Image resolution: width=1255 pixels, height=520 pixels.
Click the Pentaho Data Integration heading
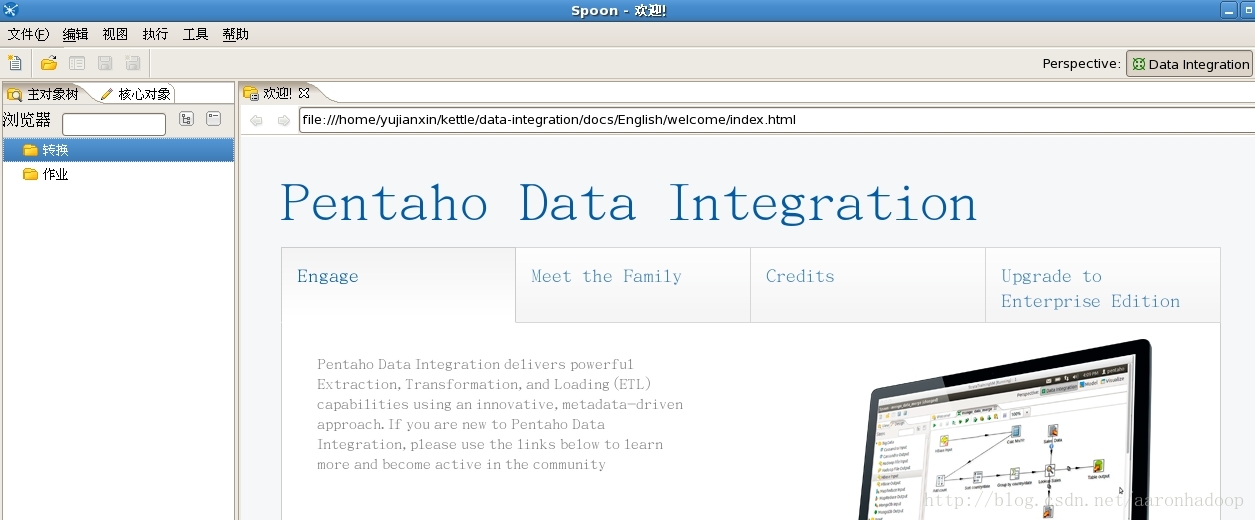[628, 203]
